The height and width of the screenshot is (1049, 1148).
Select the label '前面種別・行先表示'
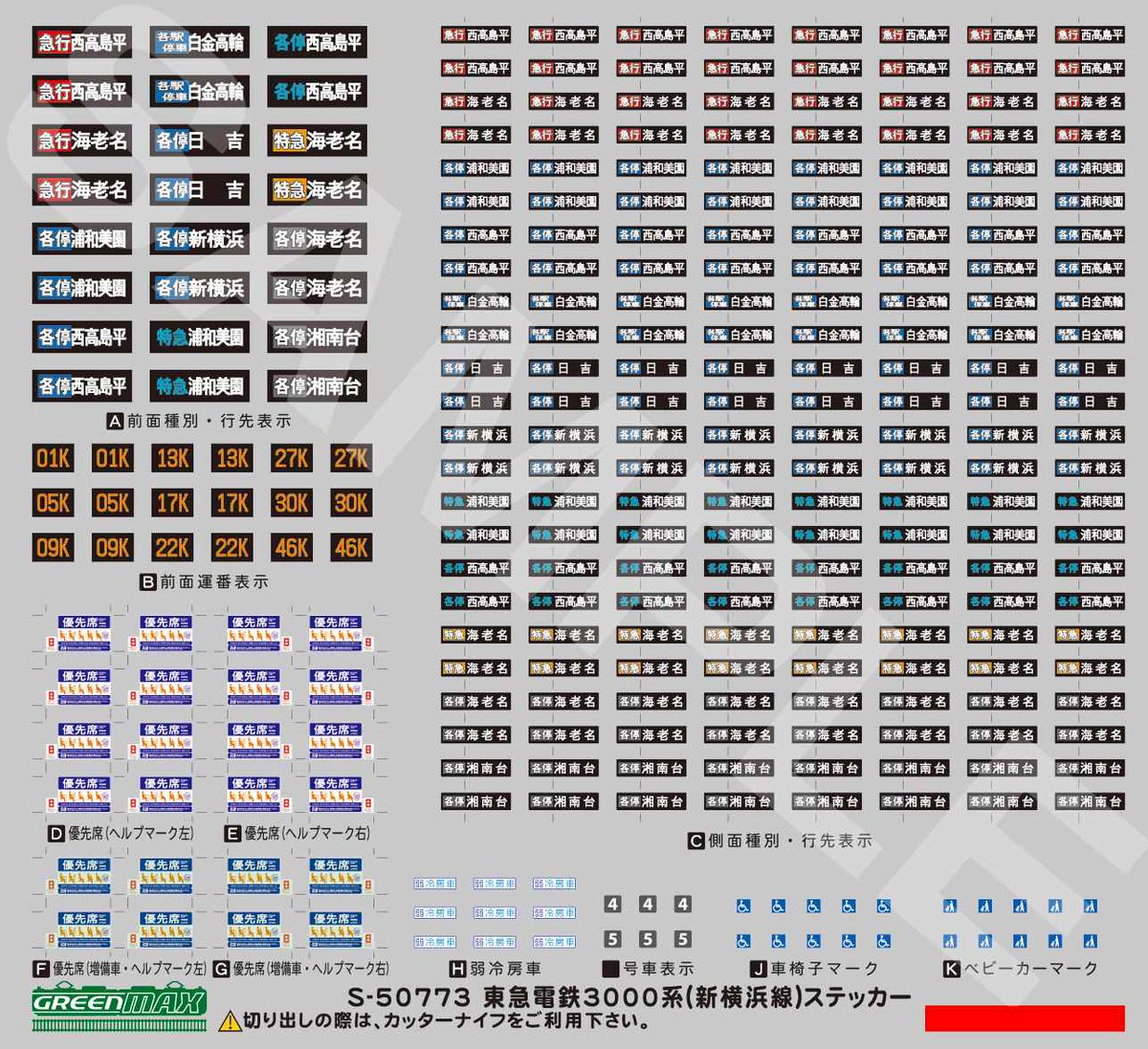click(x=209, y=421)
